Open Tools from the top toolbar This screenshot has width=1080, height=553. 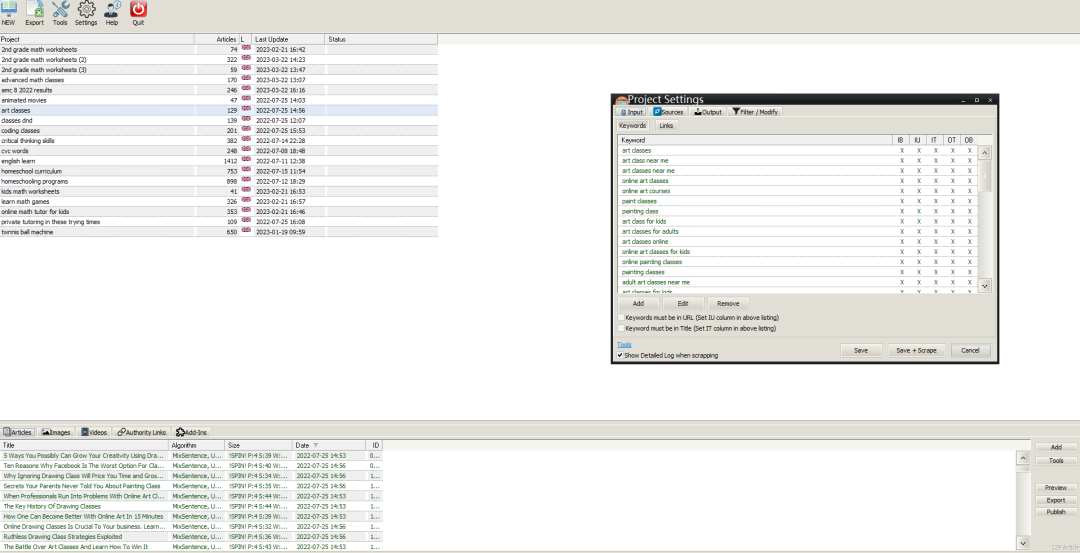point(60,12)
